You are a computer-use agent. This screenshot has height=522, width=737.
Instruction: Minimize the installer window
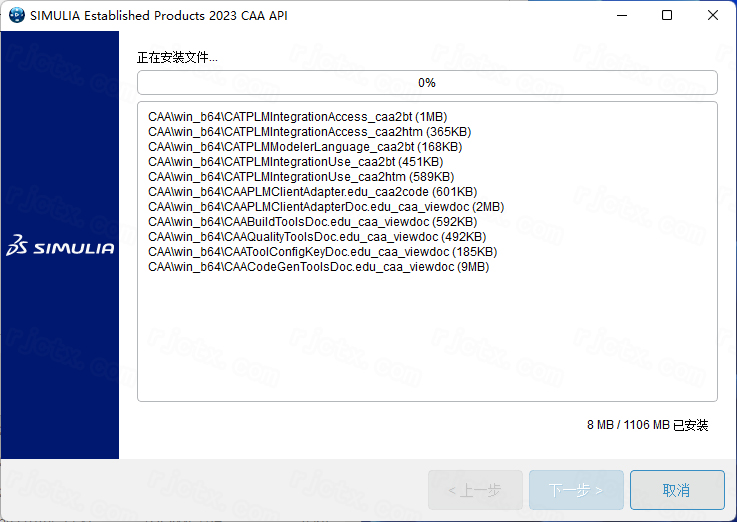point(623,16)
